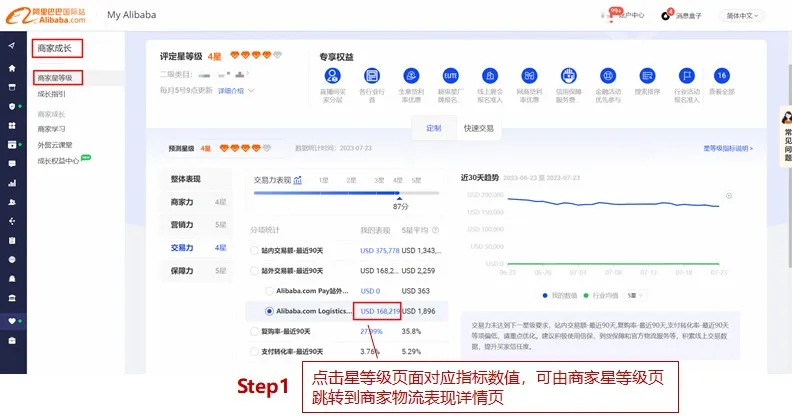Click the USD 375,778 value link

[x=380, y=250]
